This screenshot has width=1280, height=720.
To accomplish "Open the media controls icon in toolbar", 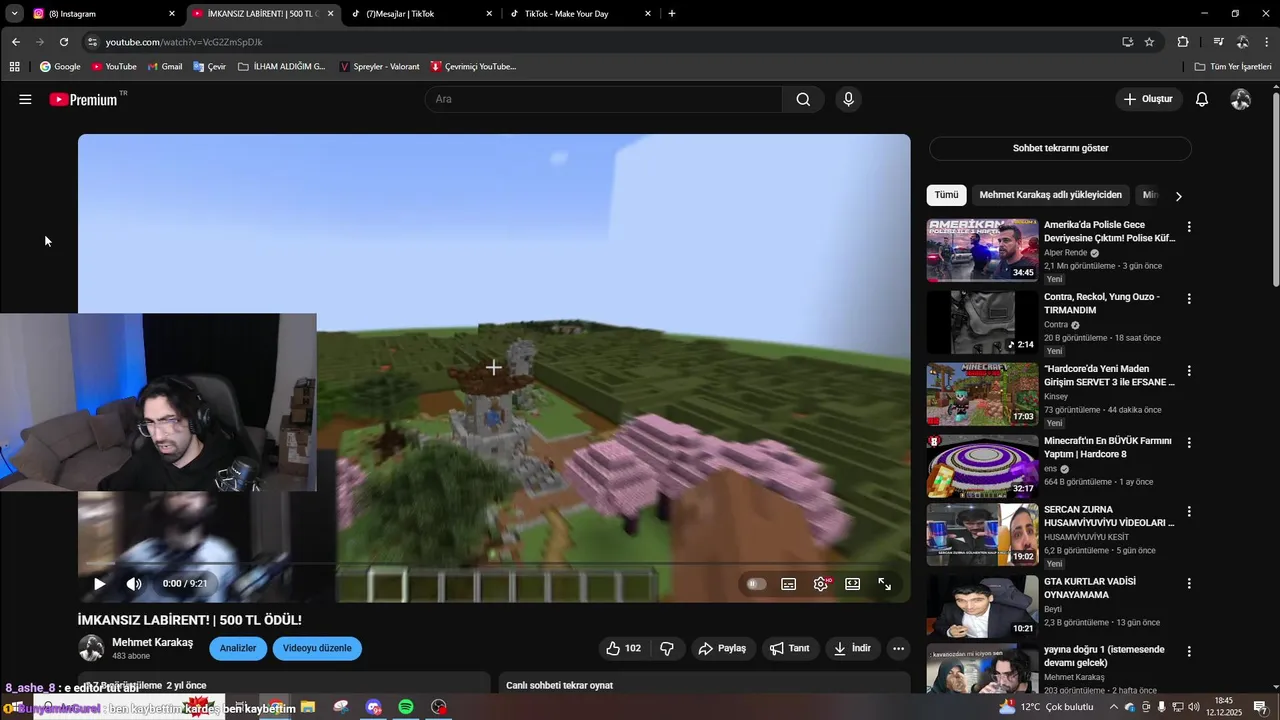I will (x=1218, y=42).
